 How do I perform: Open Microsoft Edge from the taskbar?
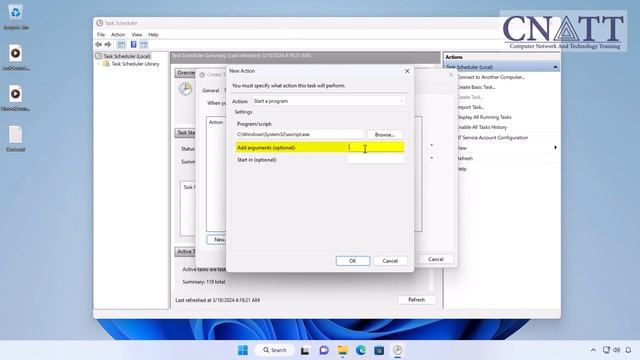click(361, 350)
